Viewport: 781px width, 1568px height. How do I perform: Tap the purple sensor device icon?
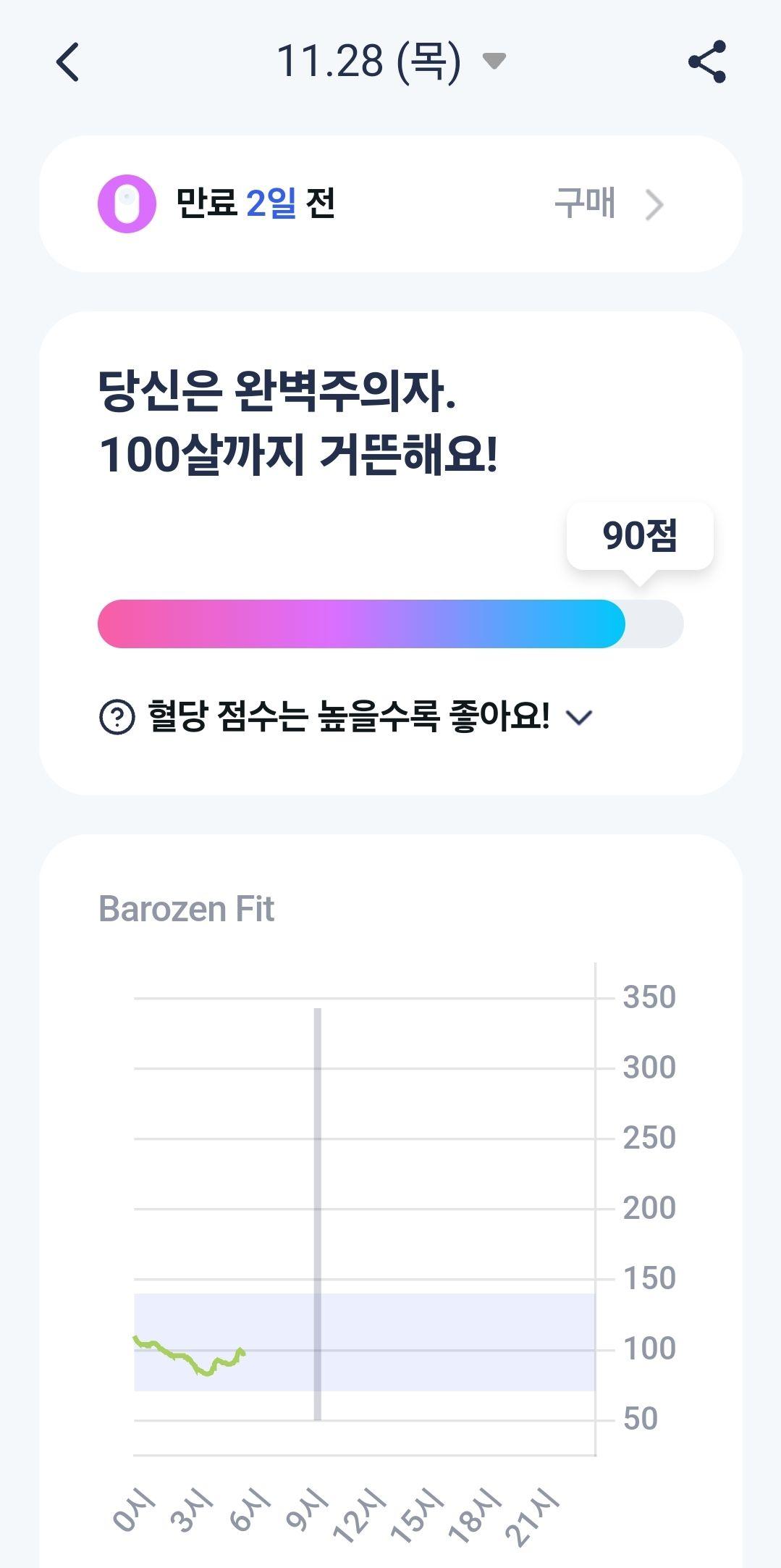click(127, 204)
